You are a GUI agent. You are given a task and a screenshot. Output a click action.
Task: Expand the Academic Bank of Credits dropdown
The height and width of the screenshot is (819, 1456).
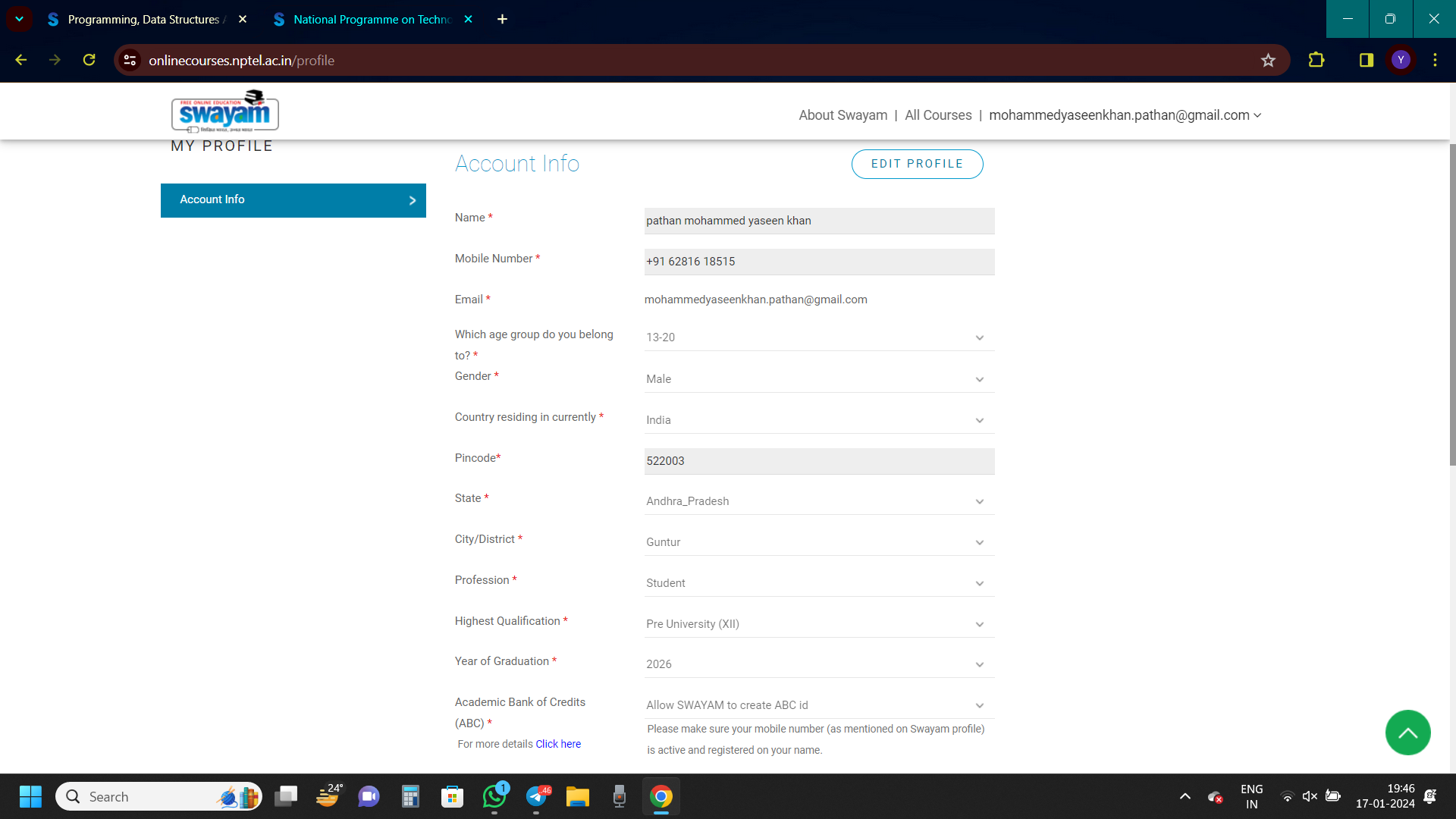tap(819, 705)
